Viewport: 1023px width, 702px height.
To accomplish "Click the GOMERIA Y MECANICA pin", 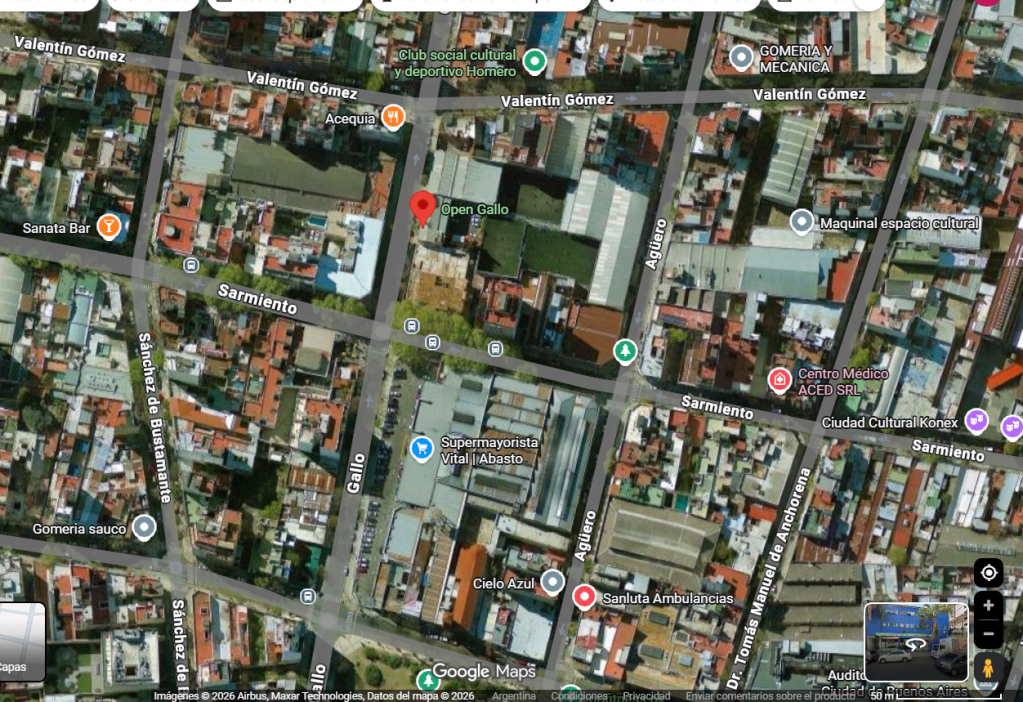I will coord(741,57).
